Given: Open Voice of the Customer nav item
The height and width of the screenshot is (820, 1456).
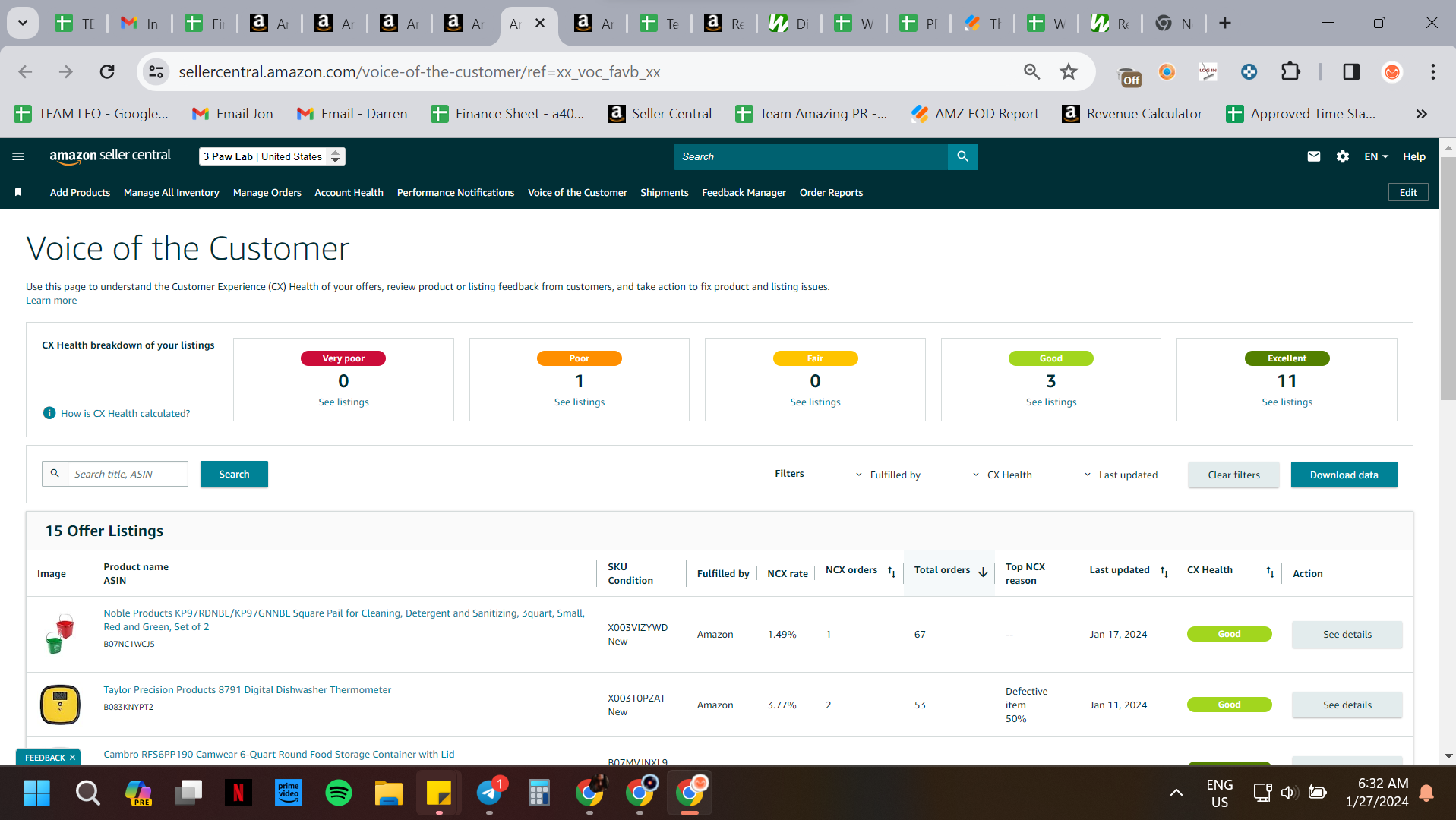Looking at the screenshot, I should [x=577, y=193].
